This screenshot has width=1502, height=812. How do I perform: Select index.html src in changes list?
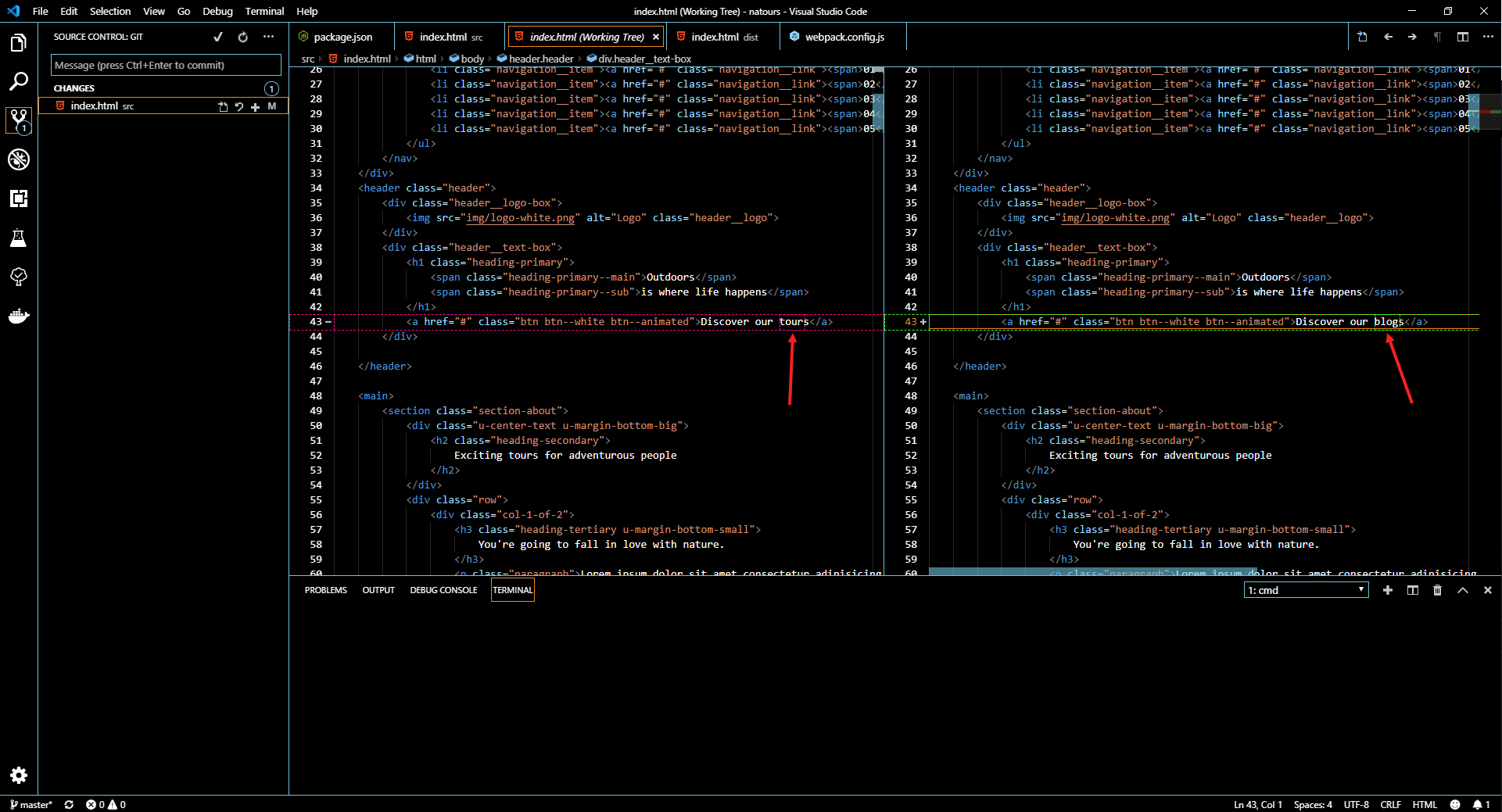tap(163, 106)
